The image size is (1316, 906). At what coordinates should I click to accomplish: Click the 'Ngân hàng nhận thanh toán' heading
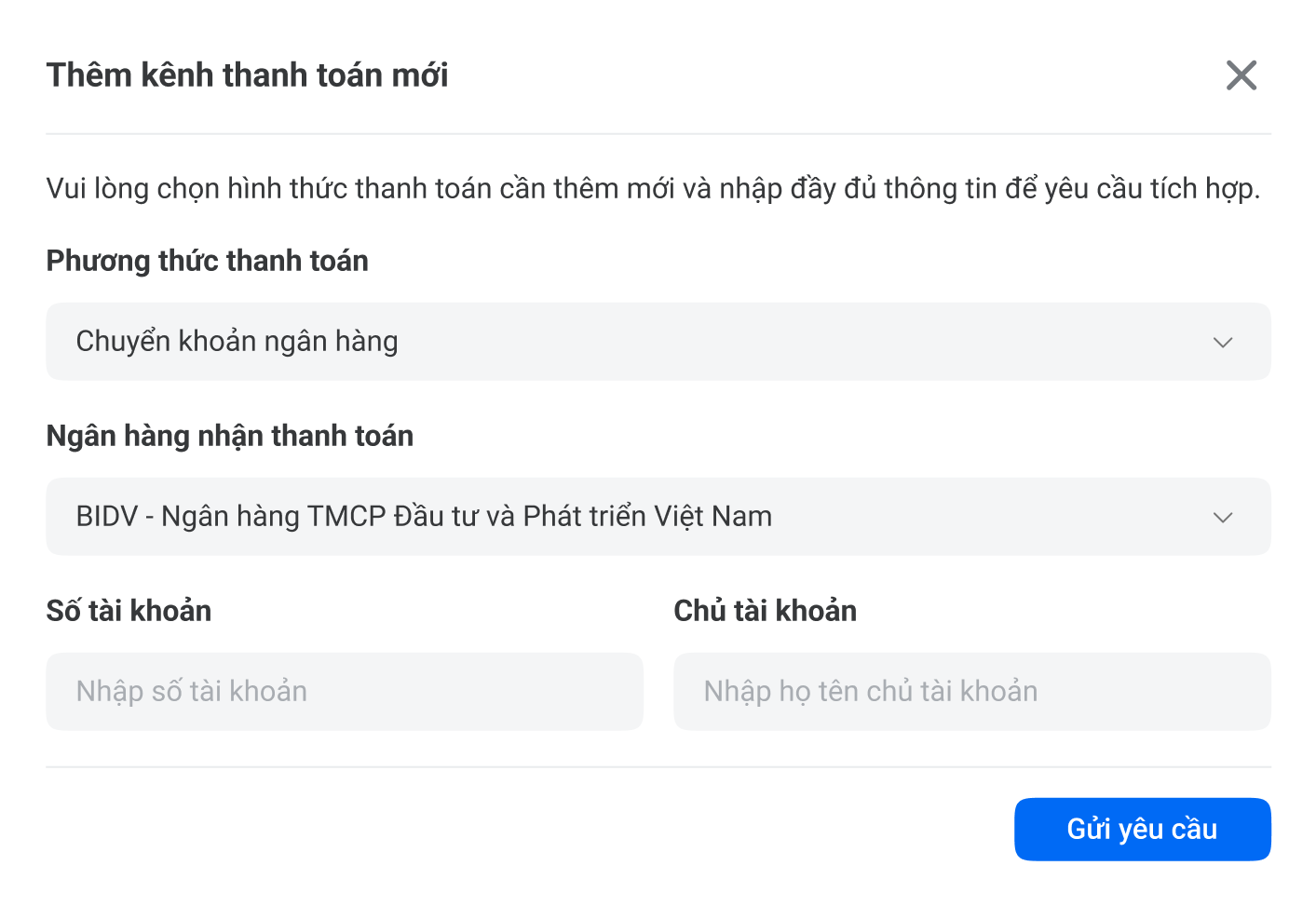click(230, 436)
